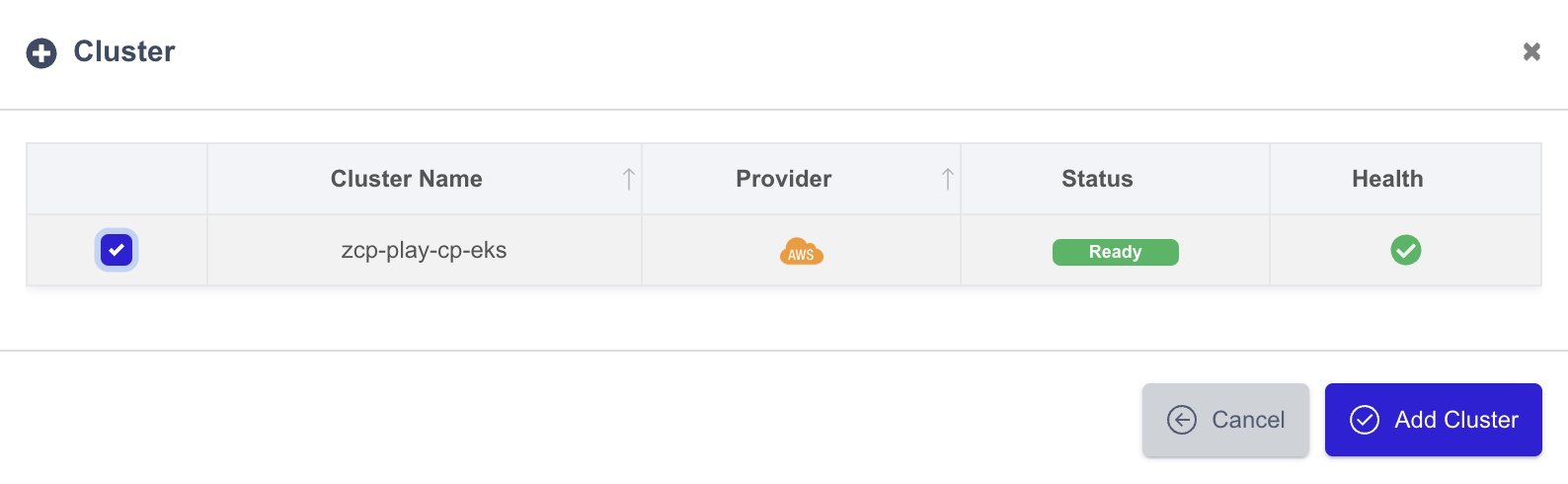Screen dimensions: 1568x484
Task: Sort by Cluster Name using the arrow
Action: coord(628,179)
